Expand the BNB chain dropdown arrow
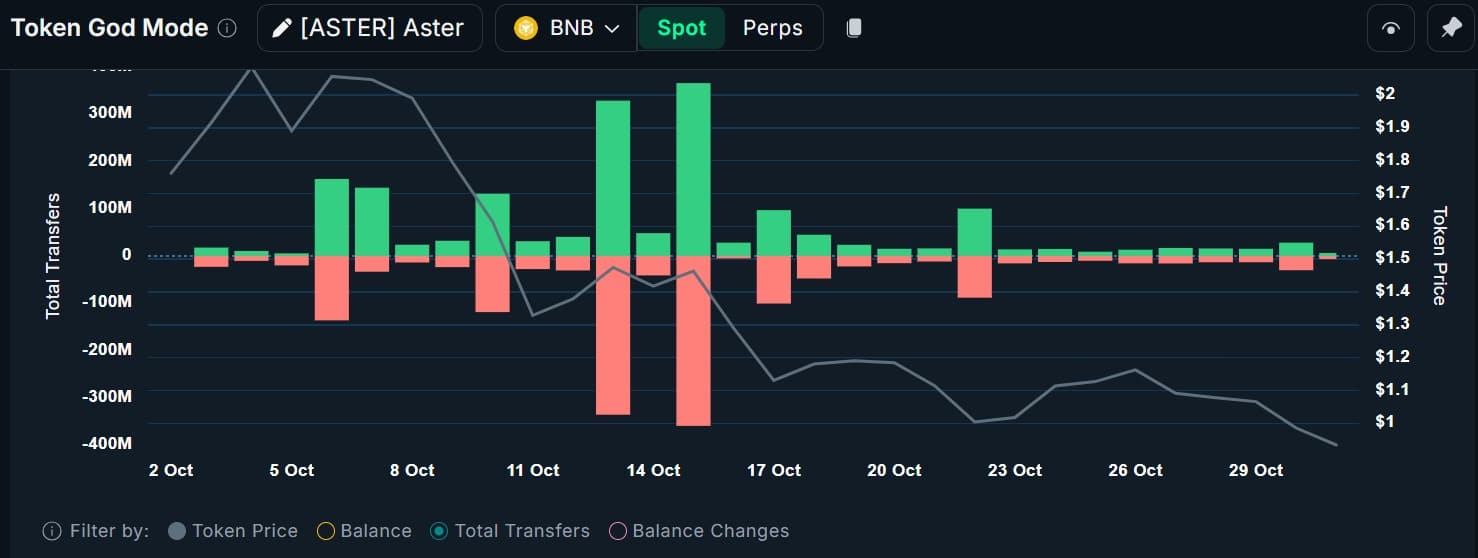Screen dimensions: 1478x558 click(x=612, y=28)
